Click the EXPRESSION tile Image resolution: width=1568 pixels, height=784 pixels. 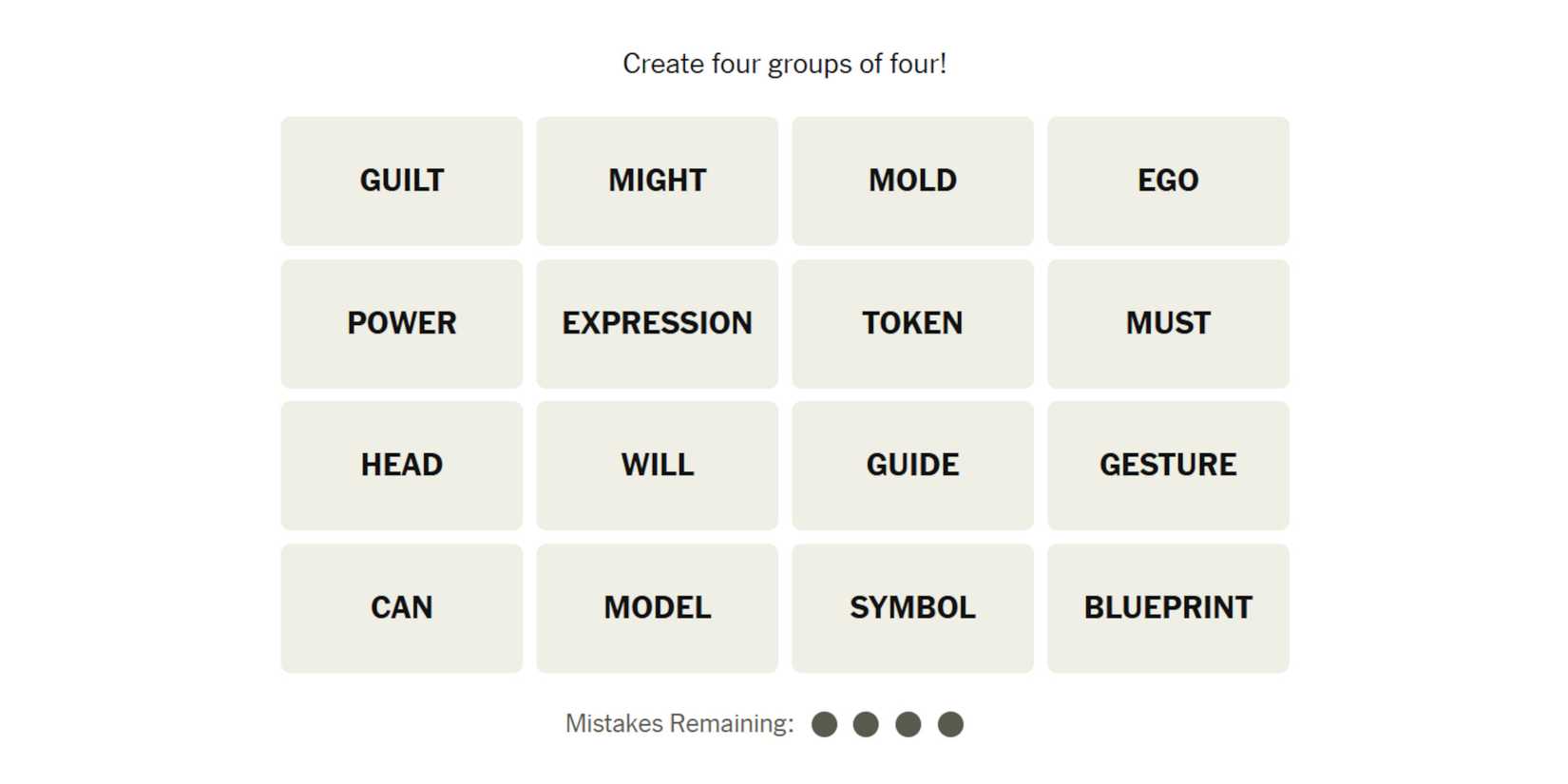(657, 323)
